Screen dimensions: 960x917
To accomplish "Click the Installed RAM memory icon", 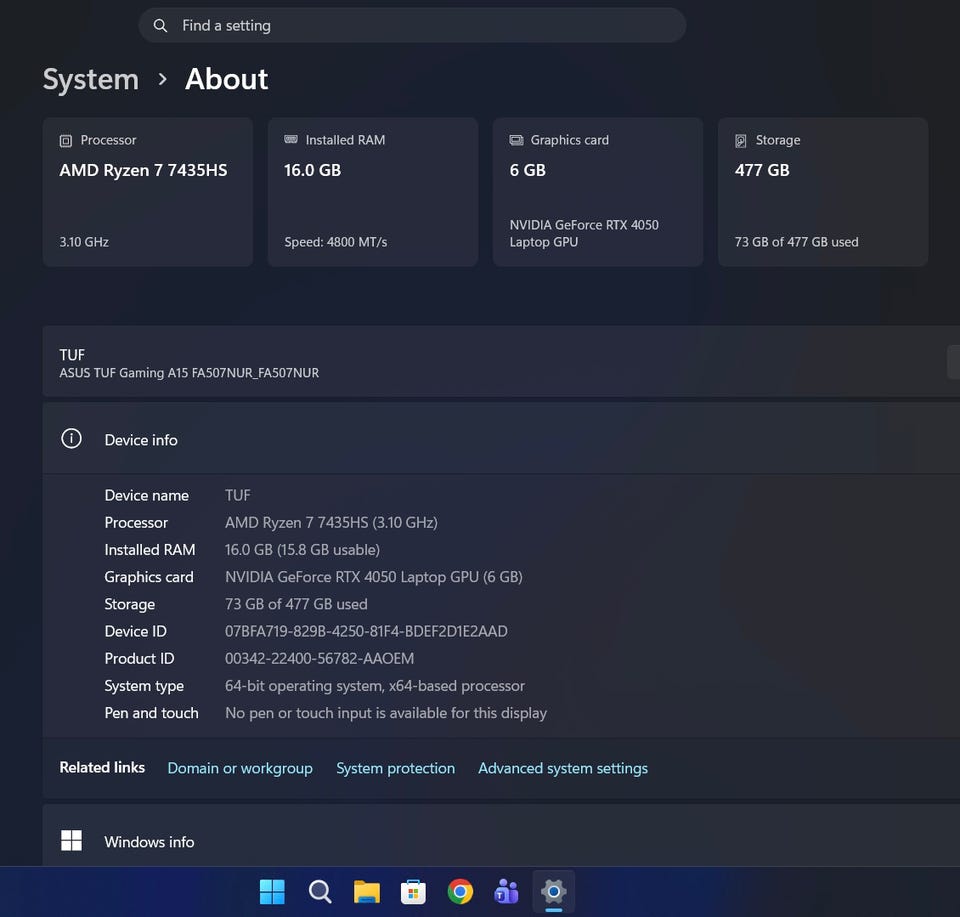I will [291, 140].
